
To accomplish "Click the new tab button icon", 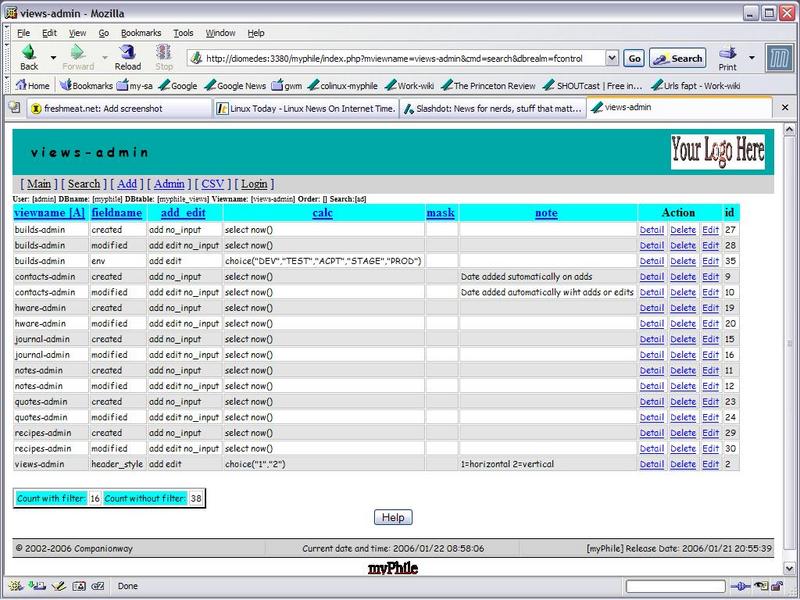I will (15, 108).
